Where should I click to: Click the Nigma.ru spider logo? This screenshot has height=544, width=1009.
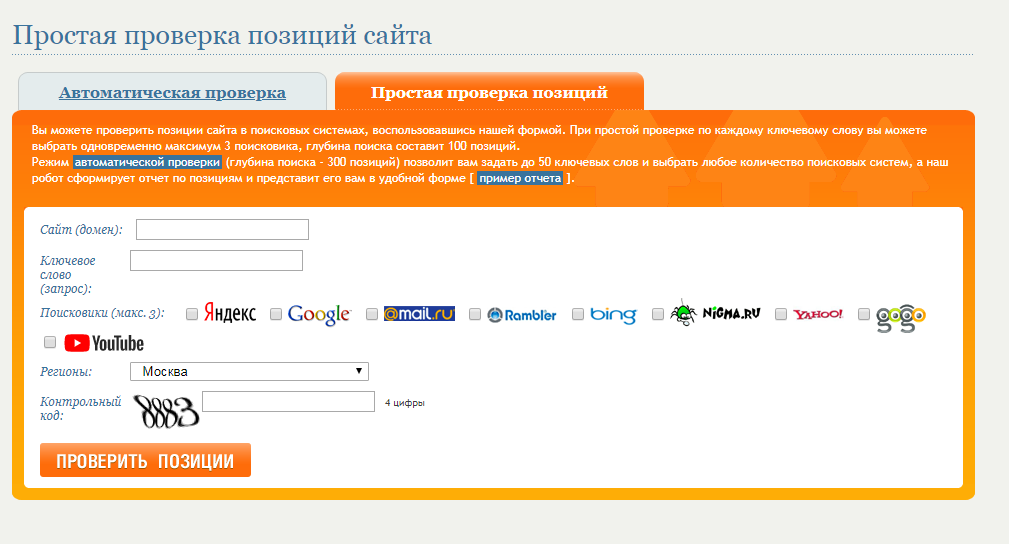[x=715, y=313]
